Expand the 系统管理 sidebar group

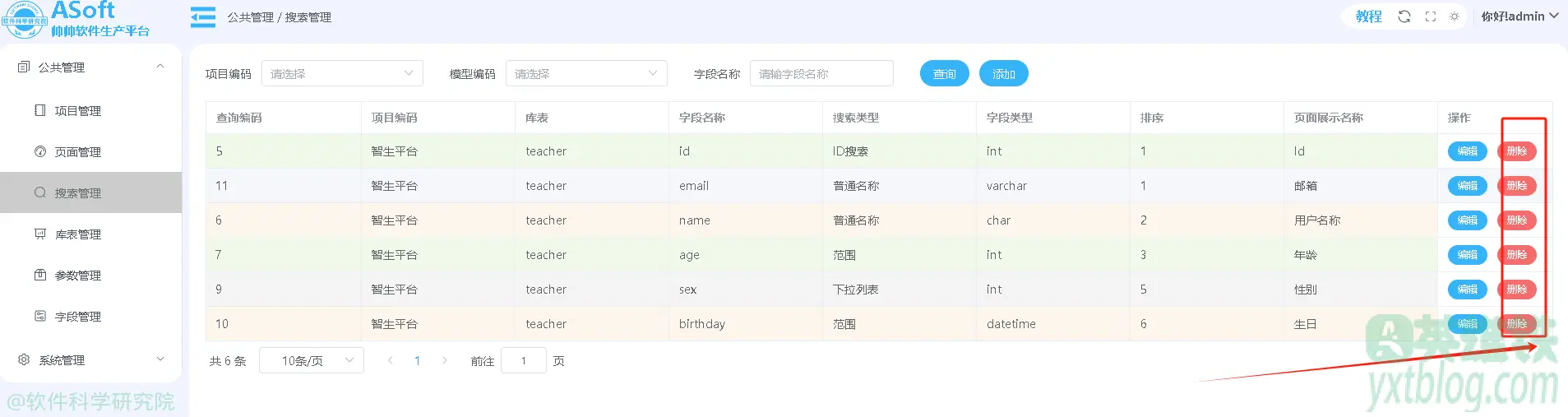90,360
